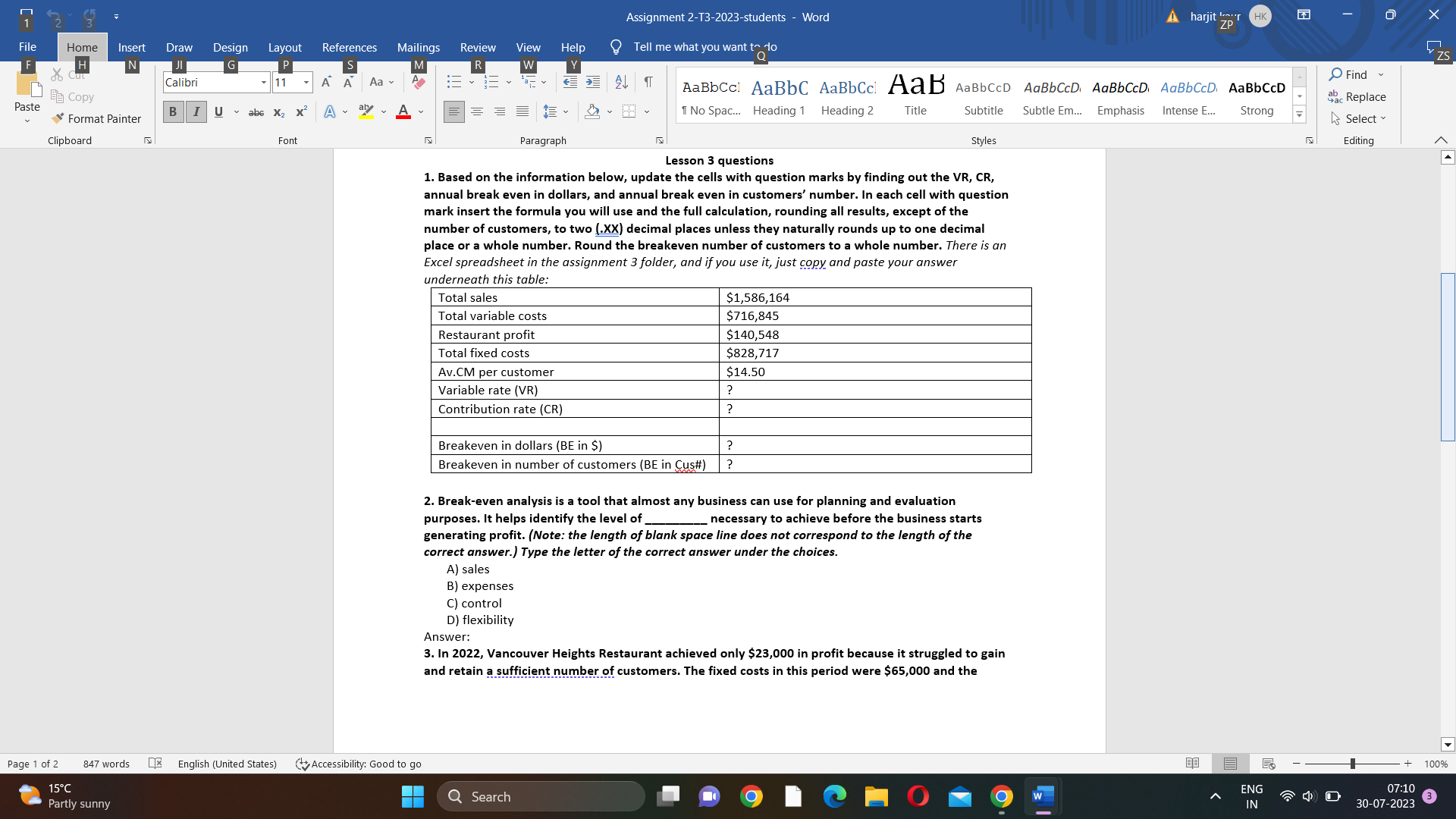Image resolution: width=1456 pixels, height=819 pixels.
Task: Open the font size dropdown
Action: point(306,83)
